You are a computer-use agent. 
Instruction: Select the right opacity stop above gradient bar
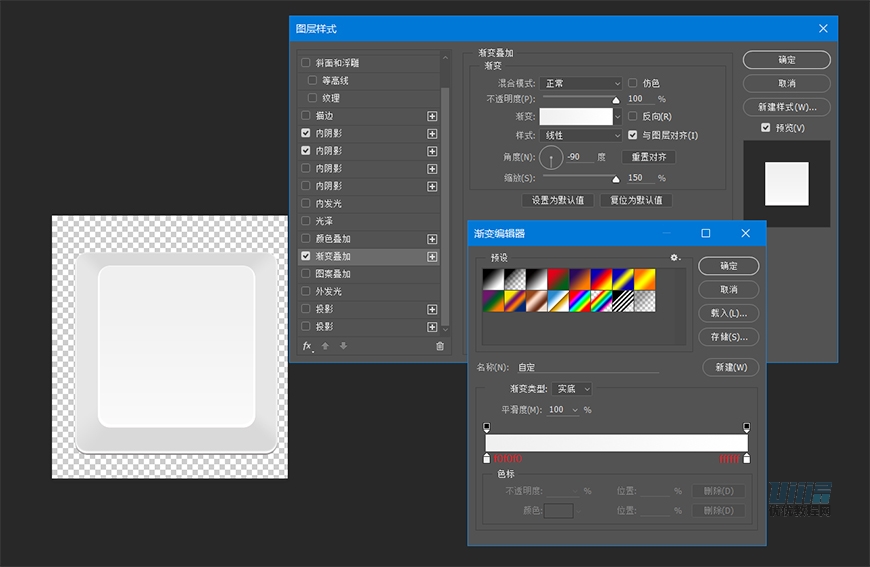pyautogui.click(x=746, y=427)
